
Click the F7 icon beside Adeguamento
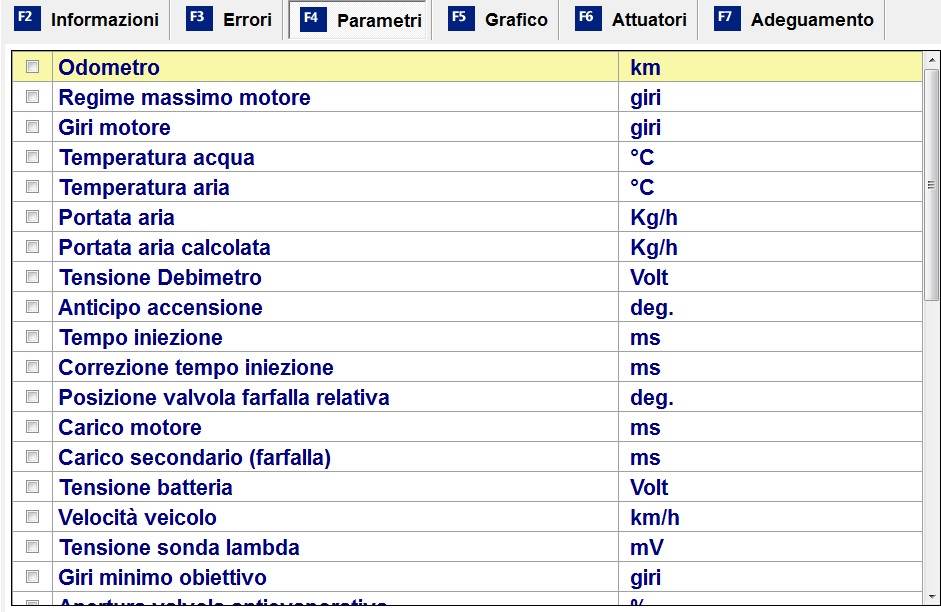pyautogui.click(x=727, y=18)
